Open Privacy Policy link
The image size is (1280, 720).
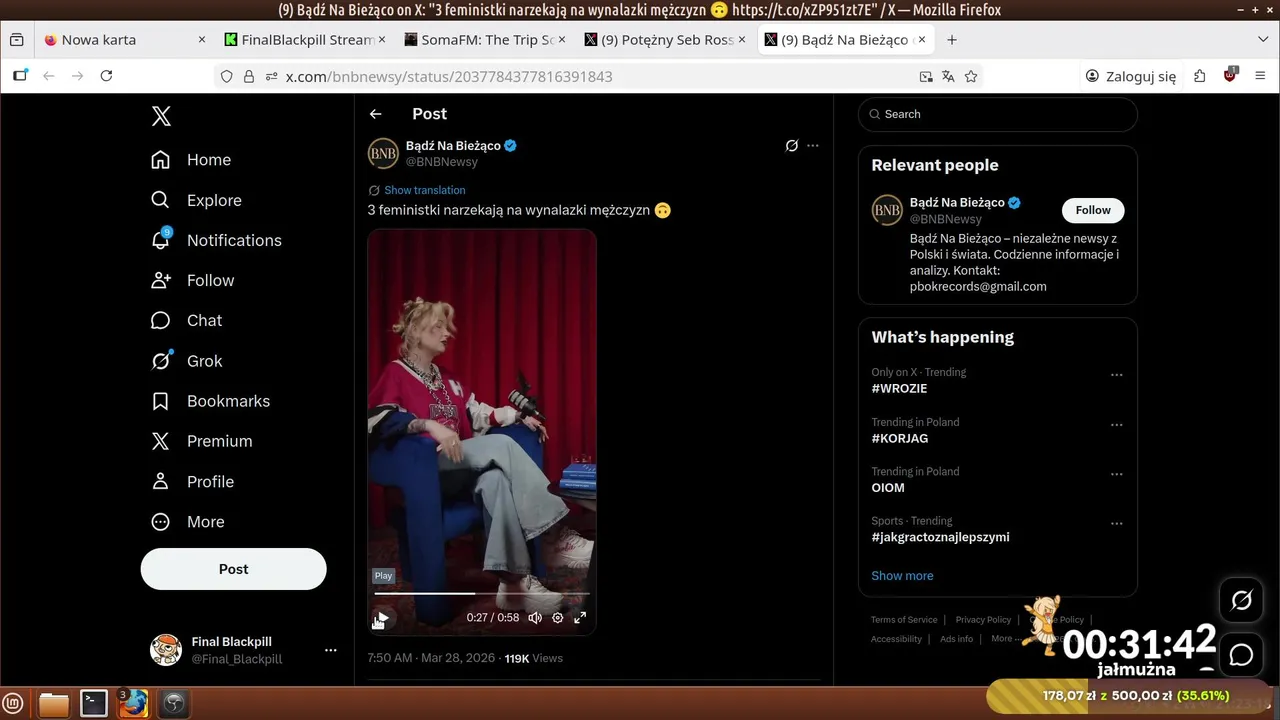pos(983,620)
